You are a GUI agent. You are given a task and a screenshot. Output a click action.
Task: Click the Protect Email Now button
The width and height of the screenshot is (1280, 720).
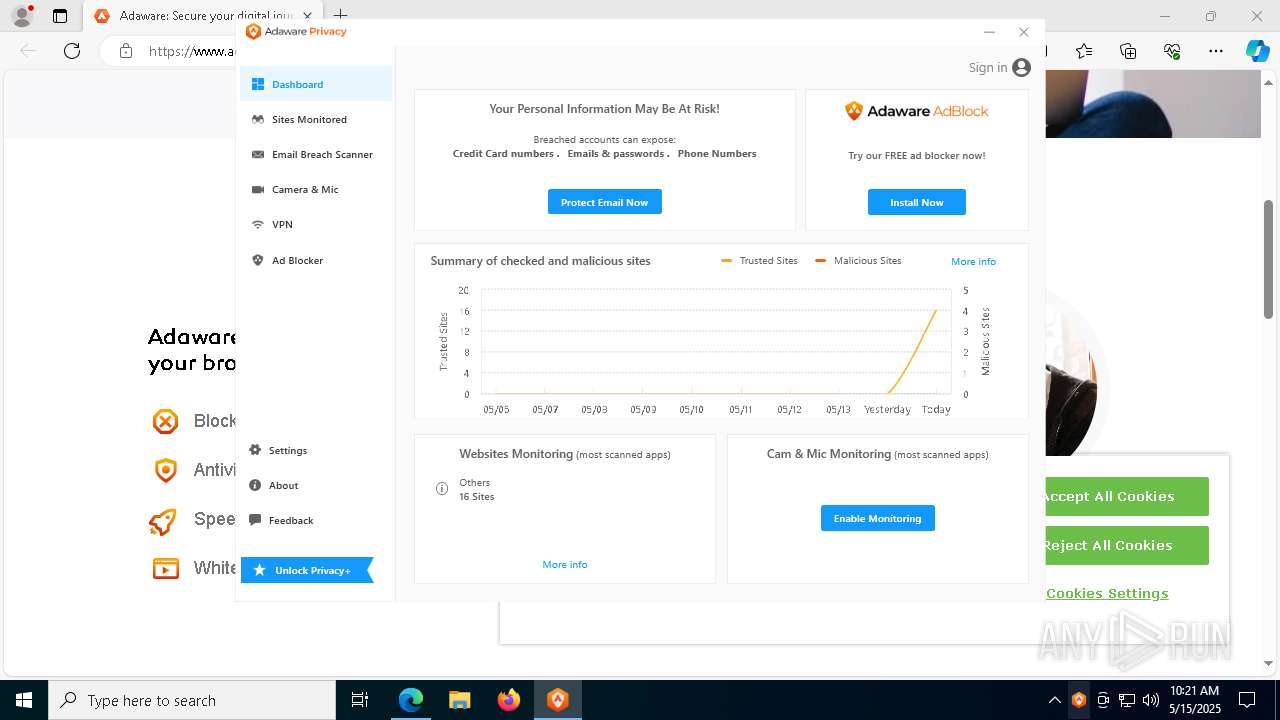click(x=604, y=202)
